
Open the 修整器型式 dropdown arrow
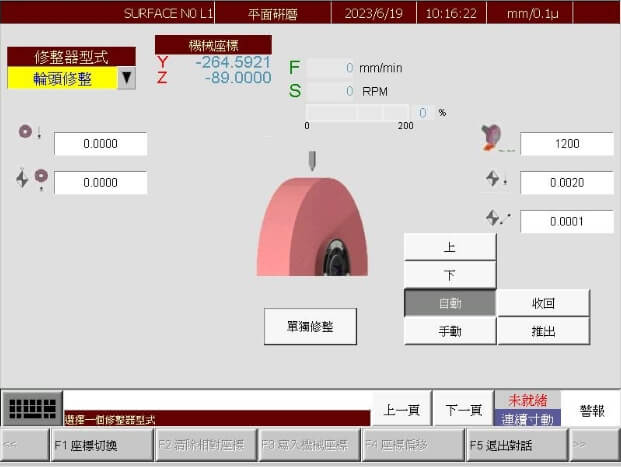[127, 78]
